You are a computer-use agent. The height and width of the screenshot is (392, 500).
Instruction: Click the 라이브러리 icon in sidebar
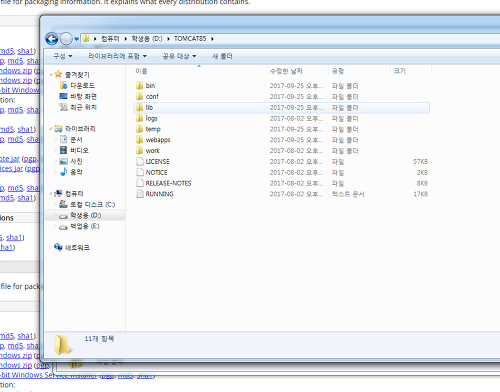click(58, 129)
